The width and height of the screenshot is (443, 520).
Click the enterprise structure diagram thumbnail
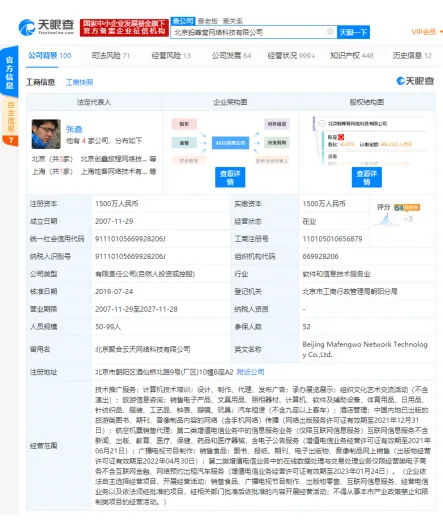(230, 142)
